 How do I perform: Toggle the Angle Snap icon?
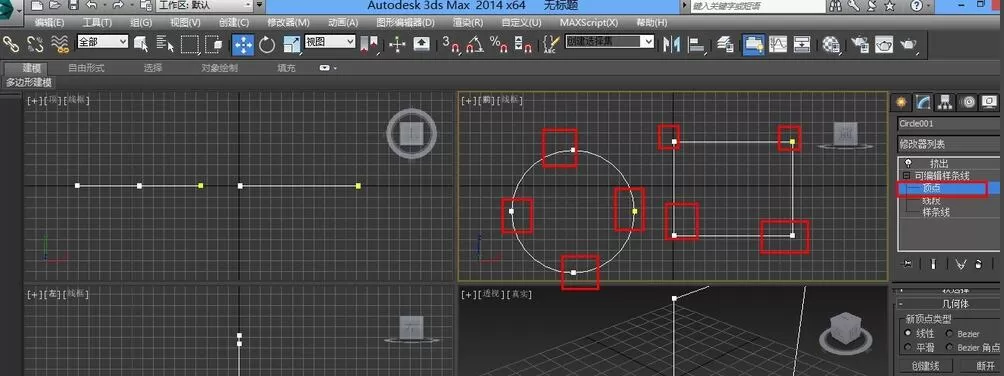[474, 44]
